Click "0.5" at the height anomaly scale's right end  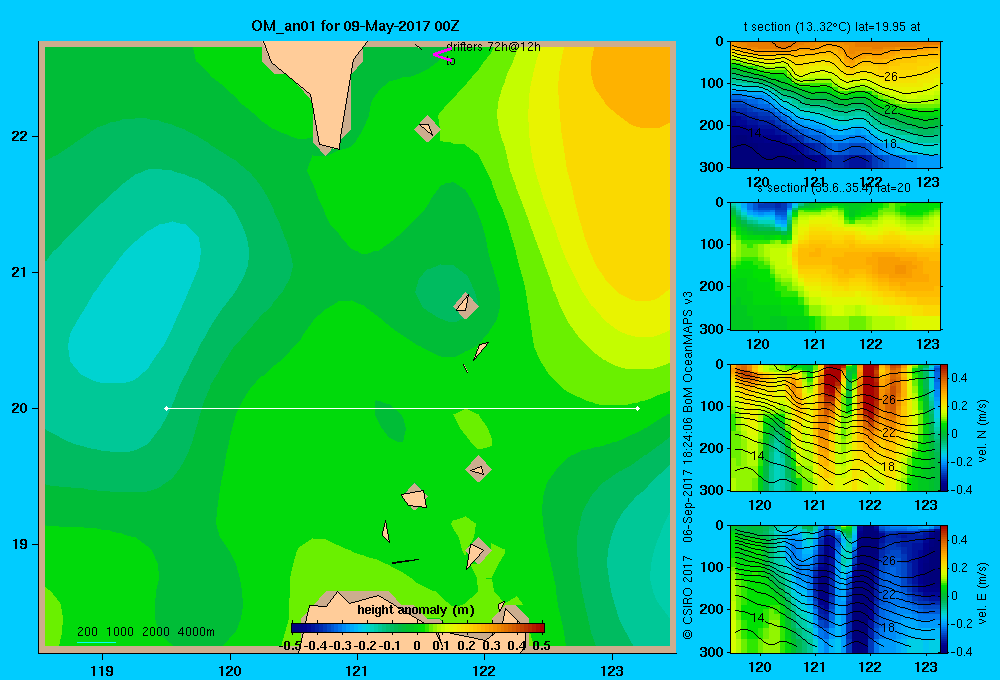[541, 646]
